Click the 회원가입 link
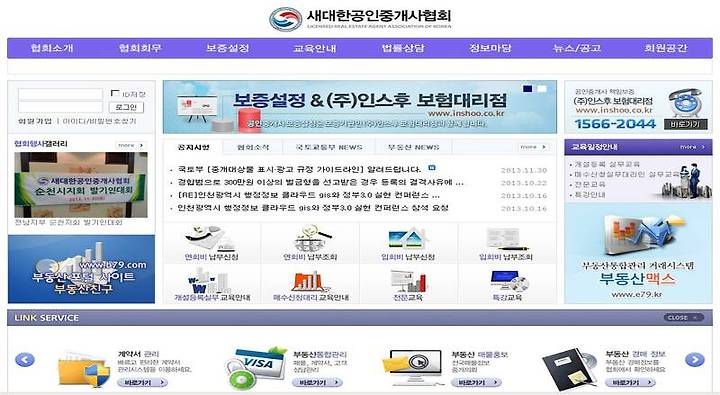The height and width of the screenshot is (395, 720). click(35, 121)
